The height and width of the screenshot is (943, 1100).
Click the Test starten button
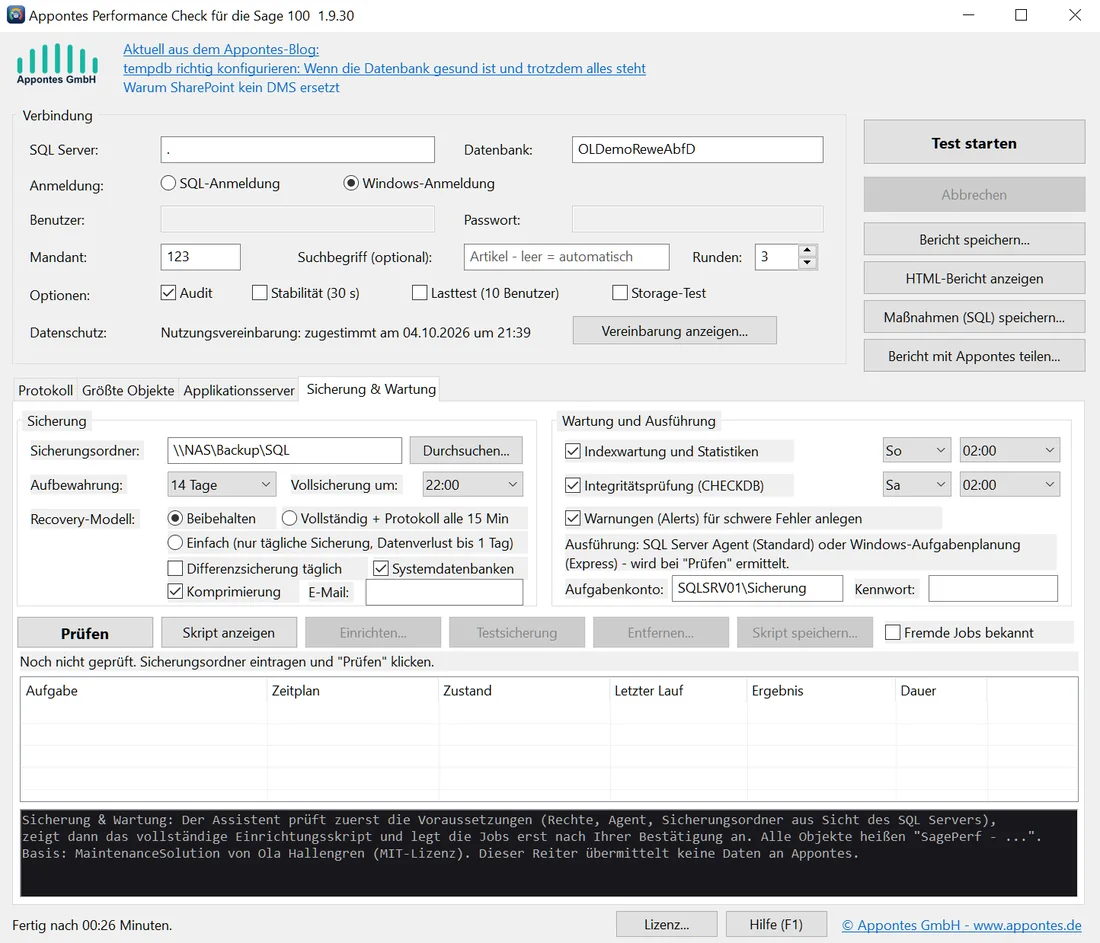[974, 142]
